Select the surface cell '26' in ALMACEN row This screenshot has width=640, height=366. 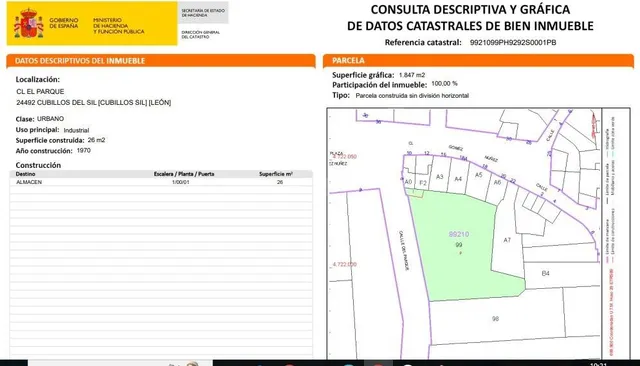[x=280, y=182]
